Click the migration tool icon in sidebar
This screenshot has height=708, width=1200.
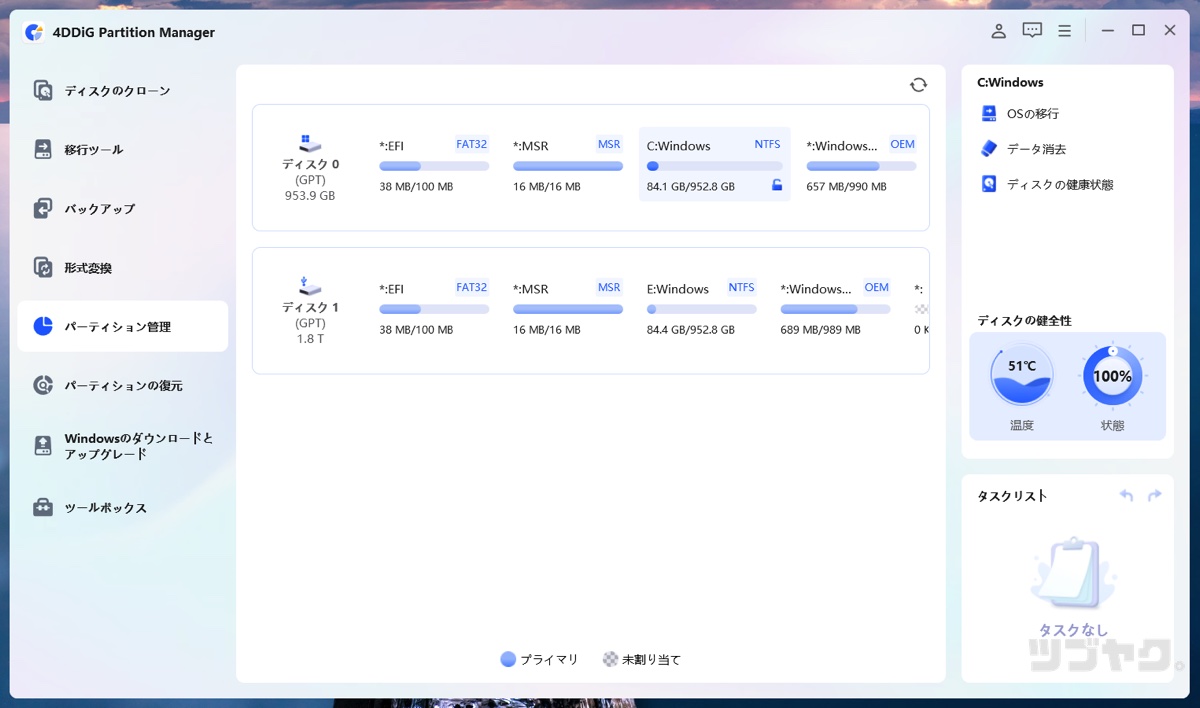(43, 150)
